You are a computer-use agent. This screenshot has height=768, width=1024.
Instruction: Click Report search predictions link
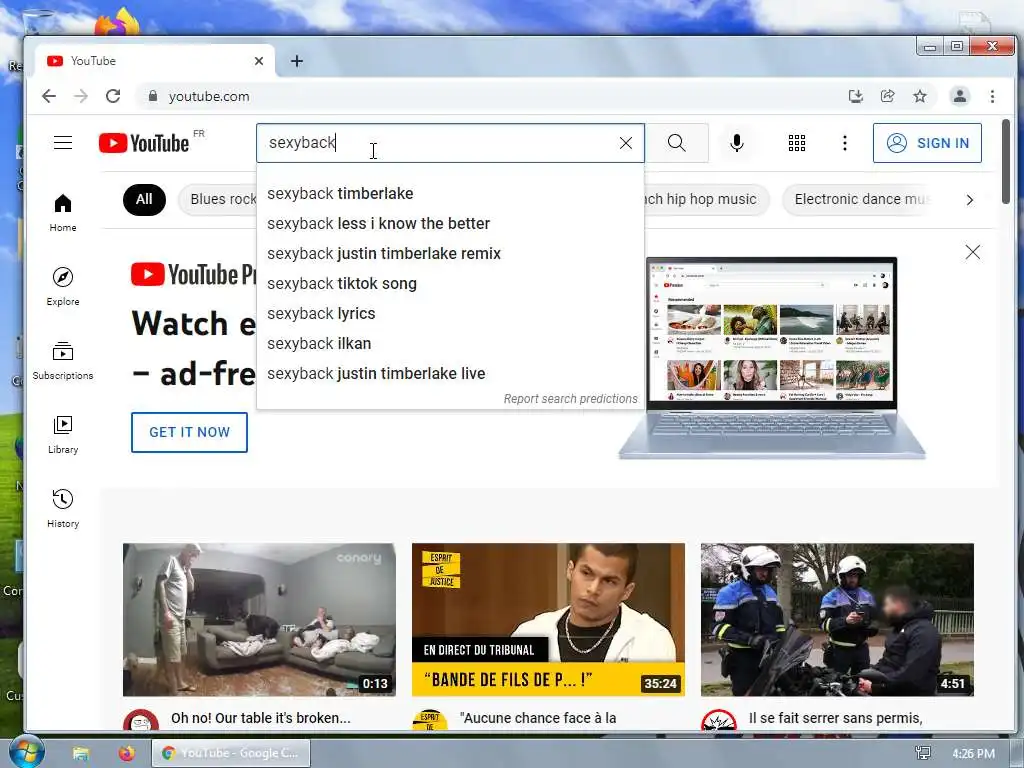[x=570, y=398]
